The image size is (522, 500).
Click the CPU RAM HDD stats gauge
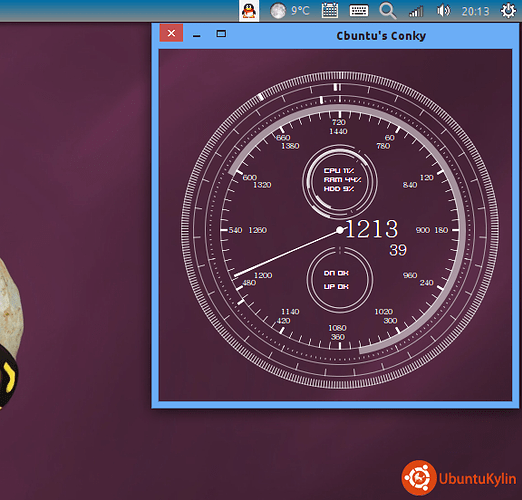[x=340, y=181]
